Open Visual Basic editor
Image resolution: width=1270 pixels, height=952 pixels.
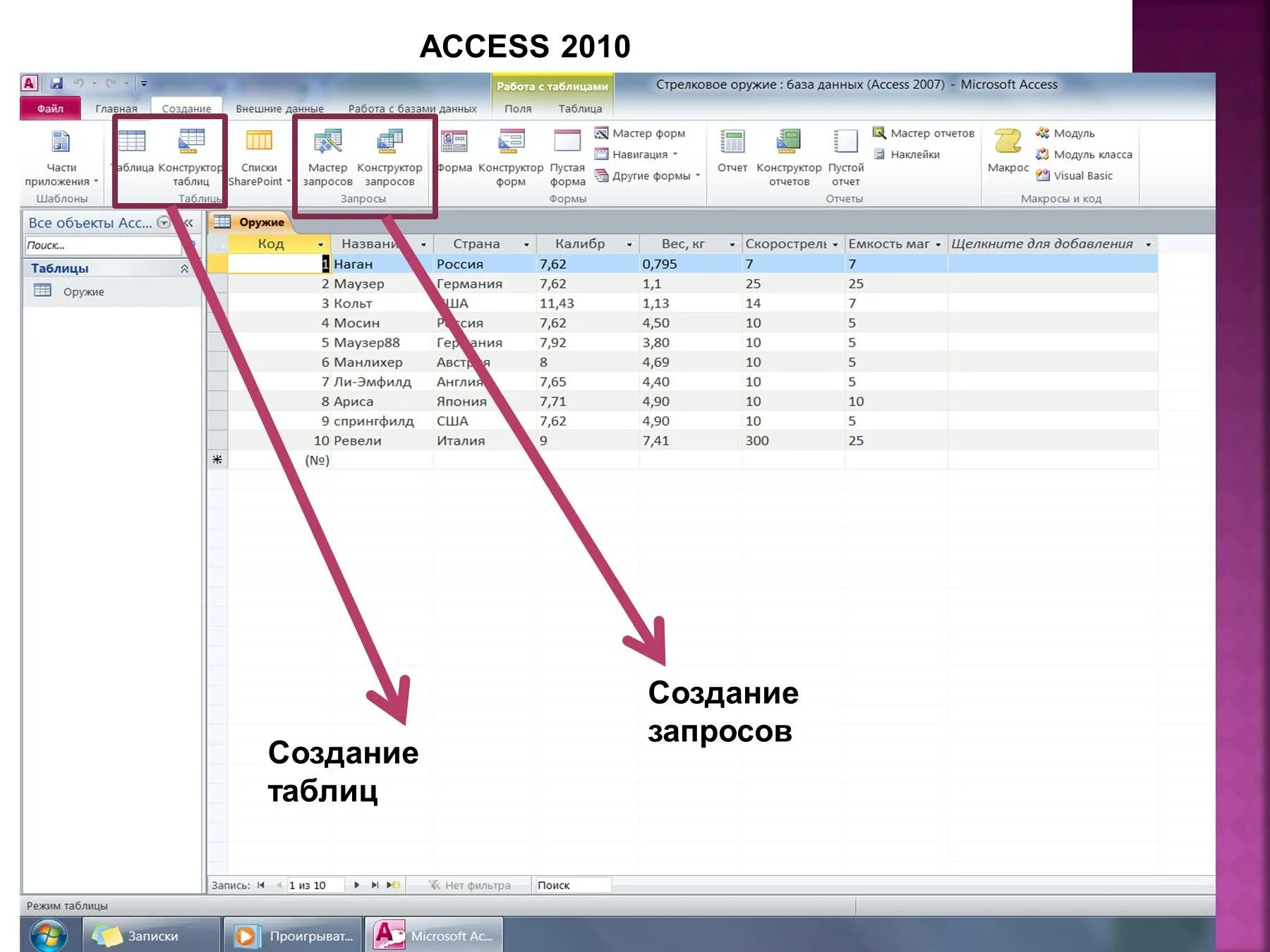tap(1074, 176)
